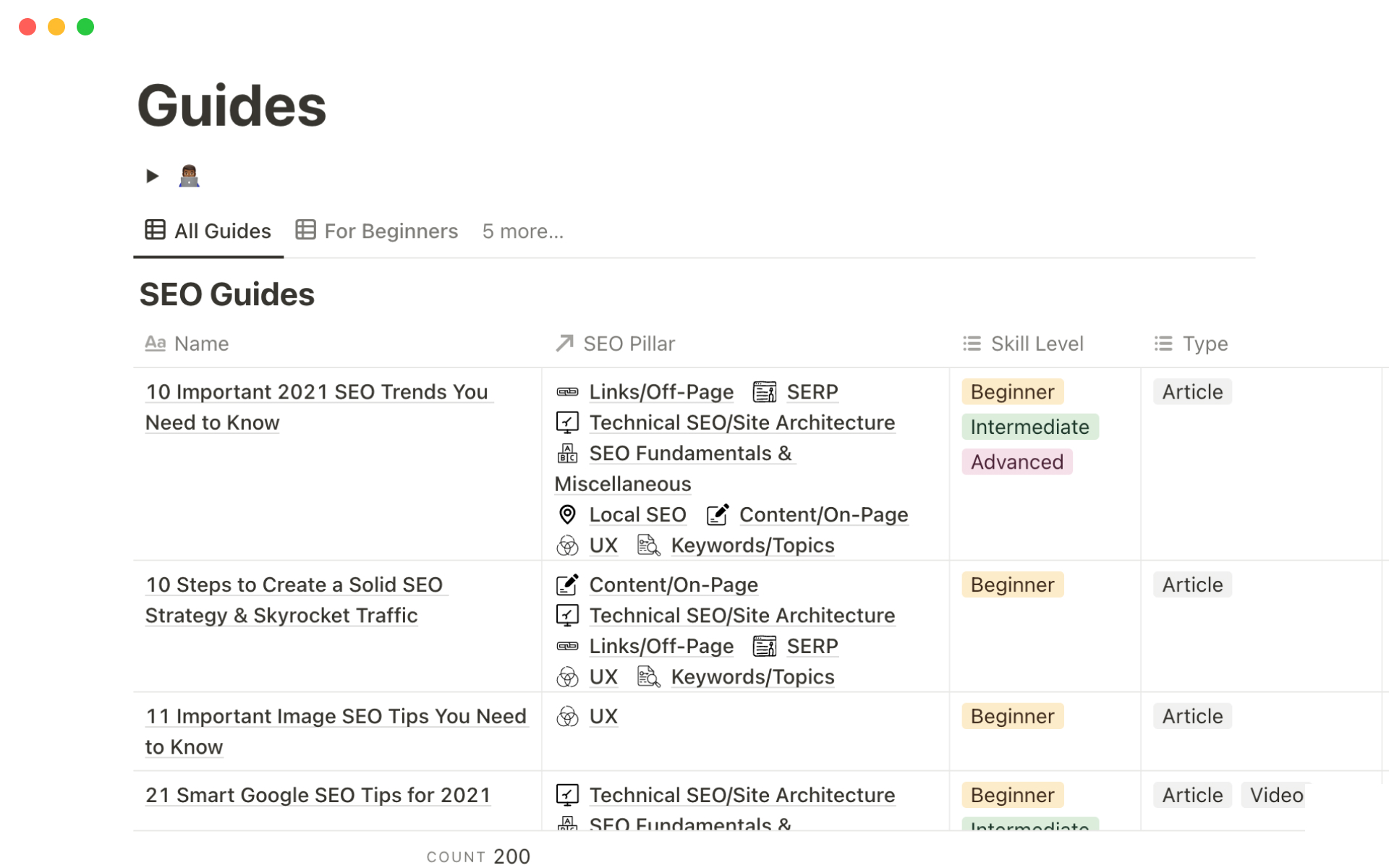Expand the 5 more views dropdown
This screenshot has height=868, width=1389.
click(x=522, y=231)
